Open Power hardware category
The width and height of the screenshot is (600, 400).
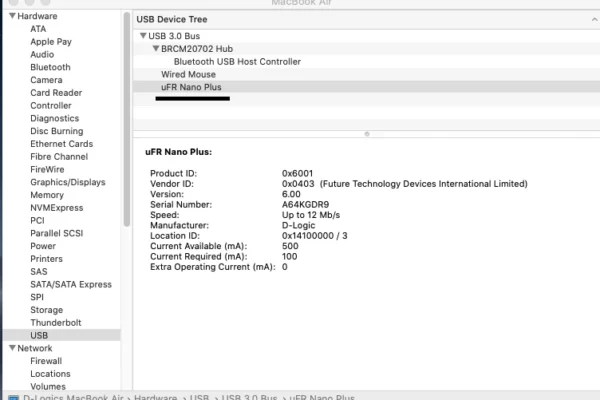coord(43,246)
